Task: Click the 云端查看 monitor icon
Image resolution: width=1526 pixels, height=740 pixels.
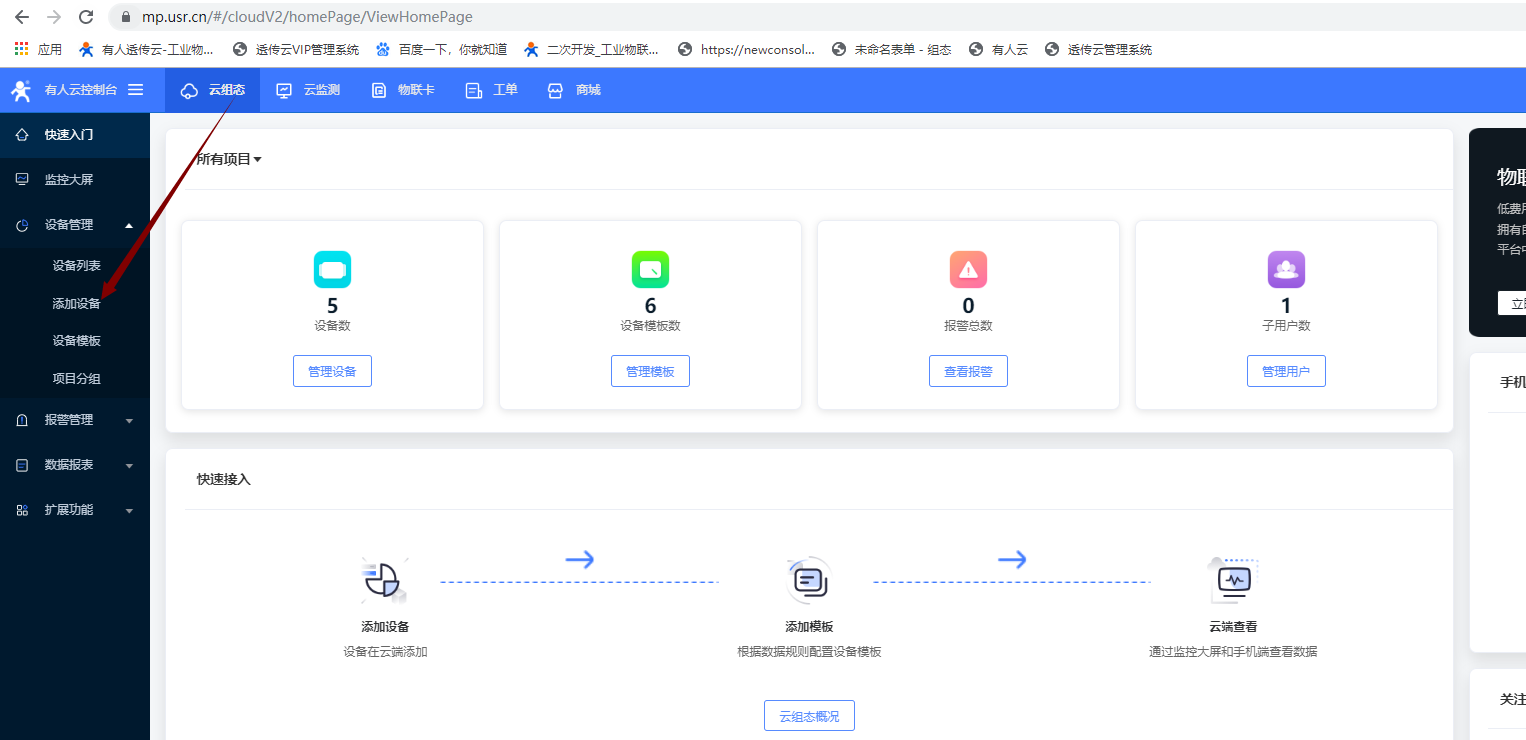Action: point(1233,581)
